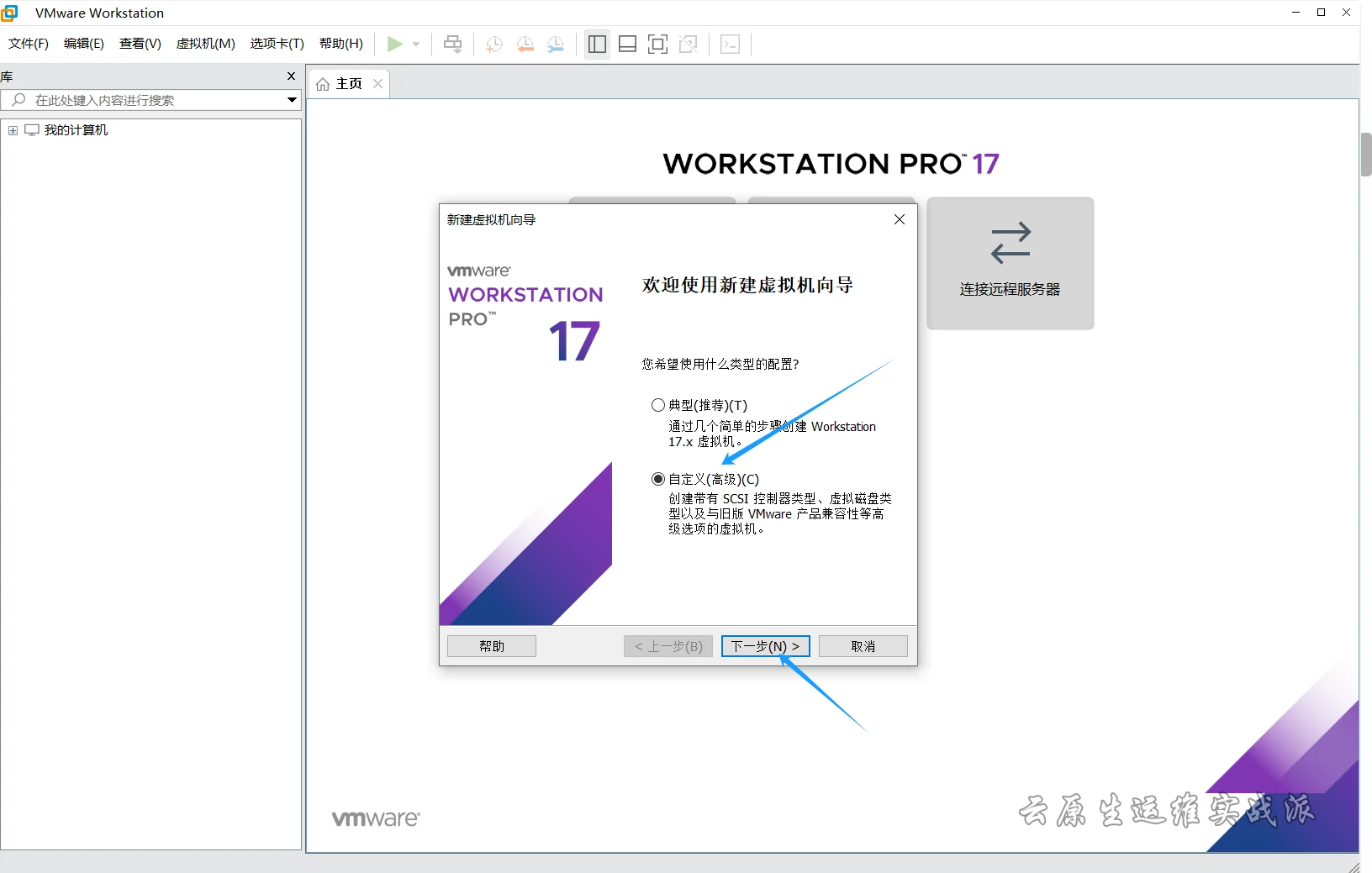Click the take snapshot clock icon
The image size is (1372, 873).
[x=494, y=45]
